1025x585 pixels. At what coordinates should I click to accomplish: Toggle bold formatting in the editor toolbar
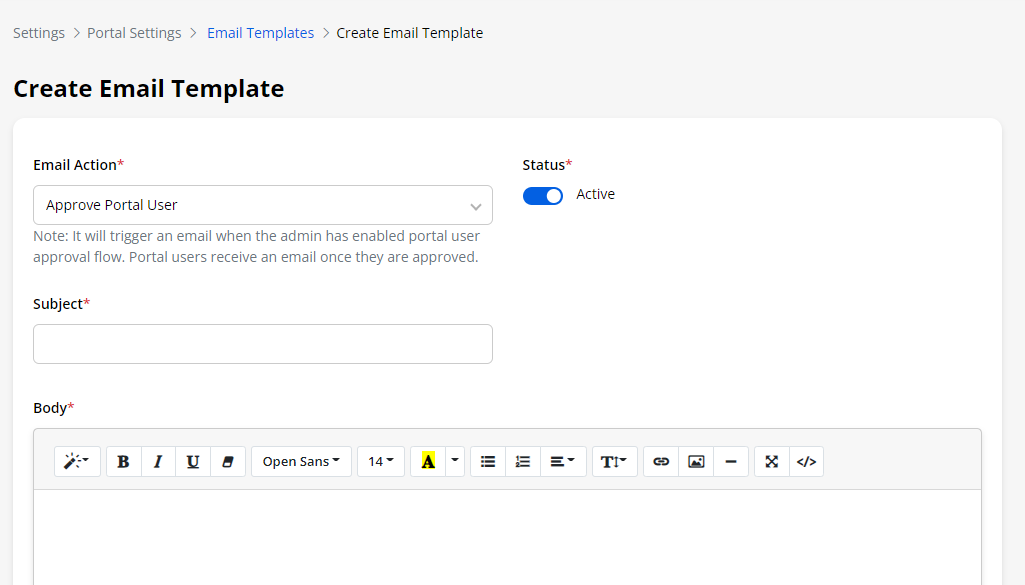point(123,461)
